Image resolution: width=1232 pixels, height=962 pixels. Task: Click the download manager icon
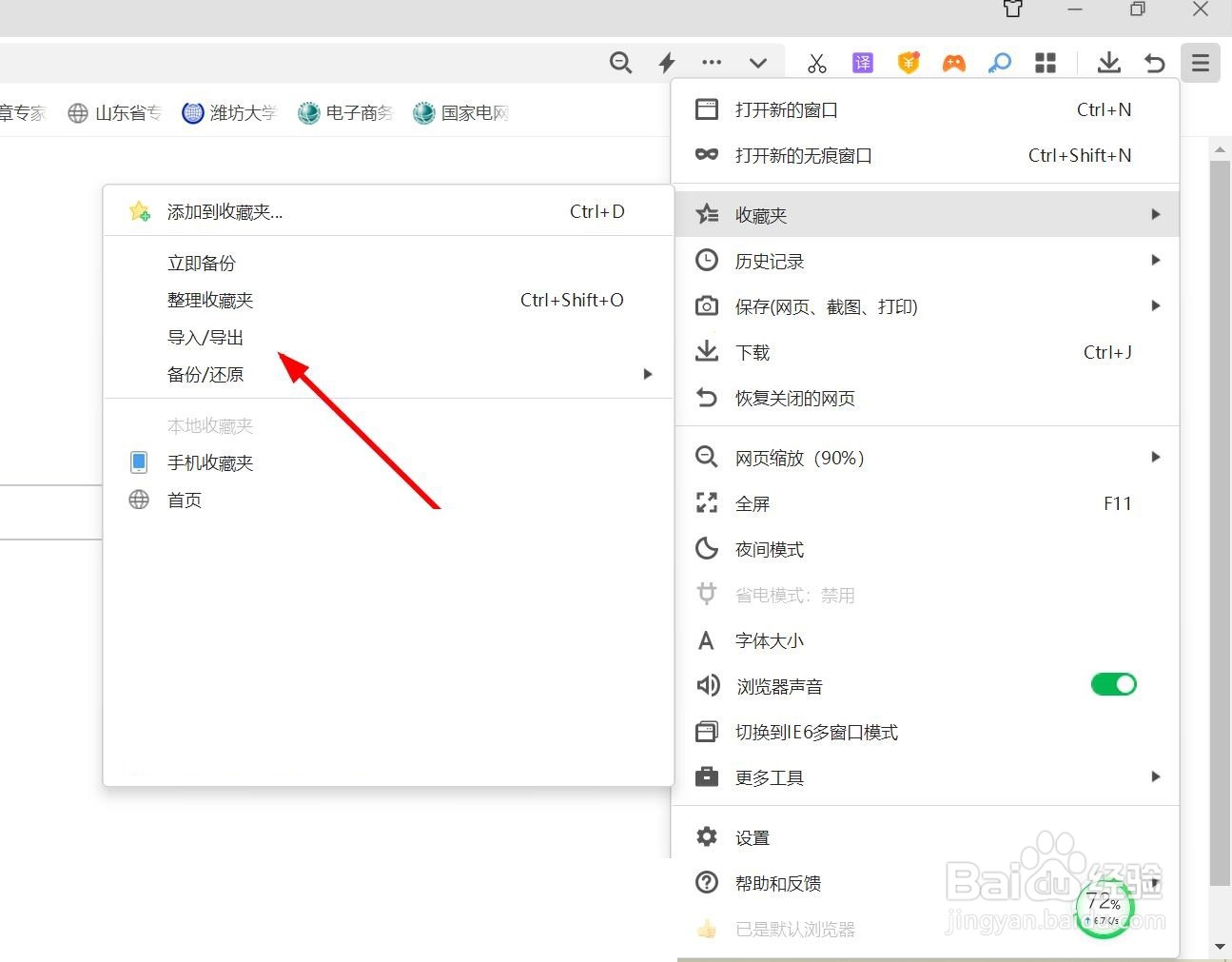point(1108,63)
